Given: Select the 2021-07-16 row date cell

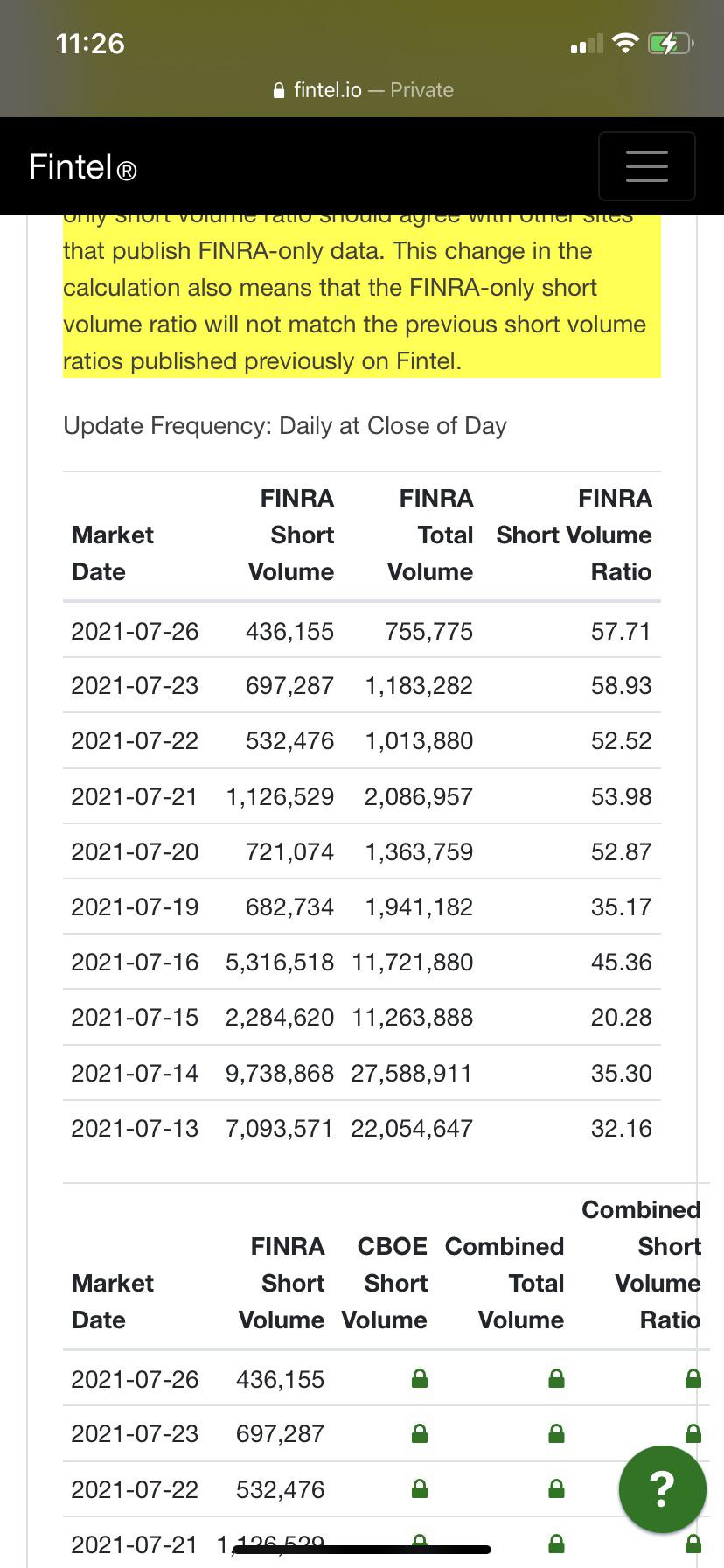Looking at the screenshot, I should pyautogui.click(x=135, y=962).
